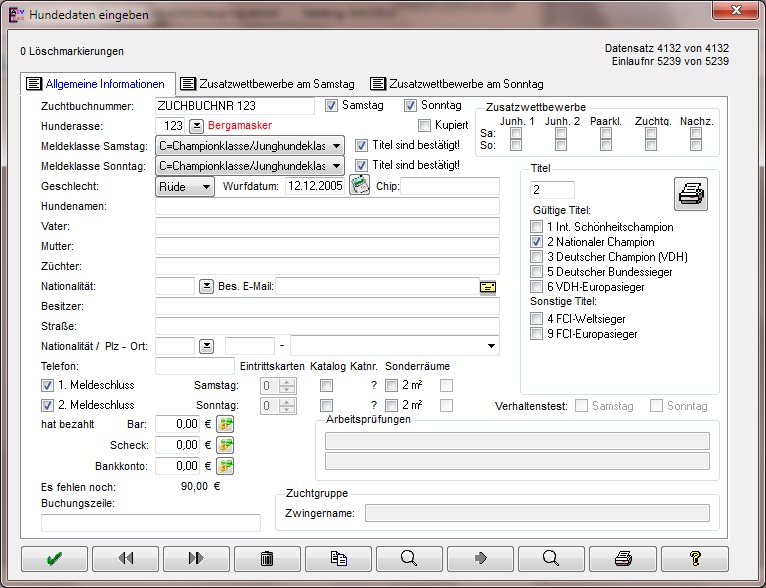Screen dimensions: 766x588
Task: Confirm entry with the green checkmark button
Action: 54,559
